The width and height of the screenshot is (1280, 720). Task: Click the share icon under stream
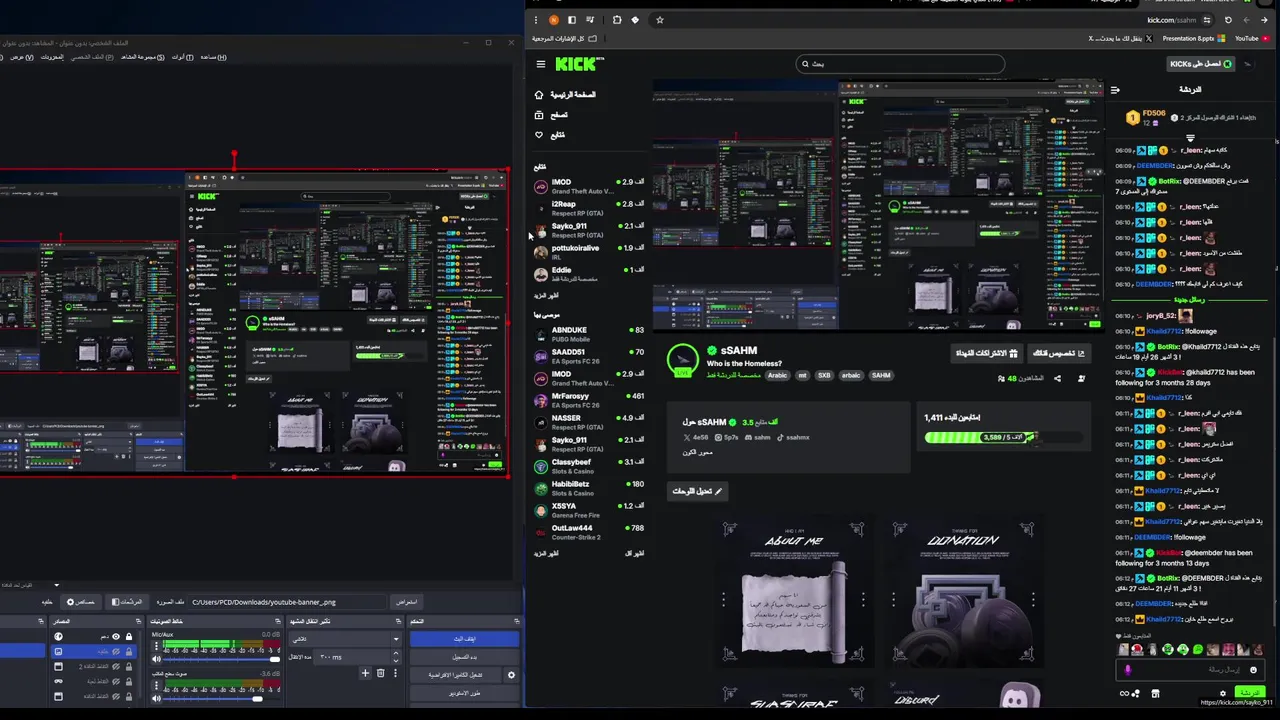(x=1057, y=379)
